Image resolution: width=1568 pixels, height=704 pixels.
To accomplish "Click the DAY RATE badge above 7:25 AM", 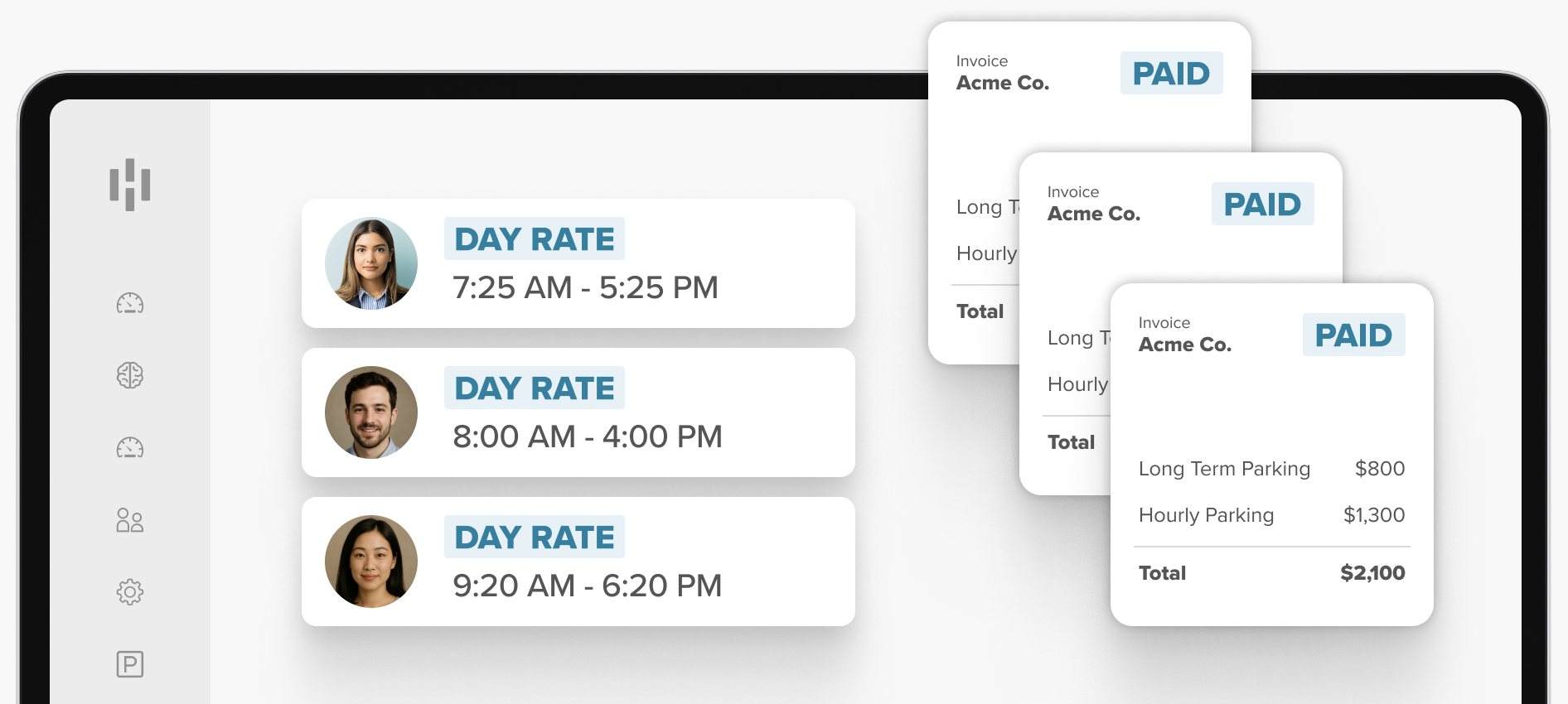I will (535, 239).
